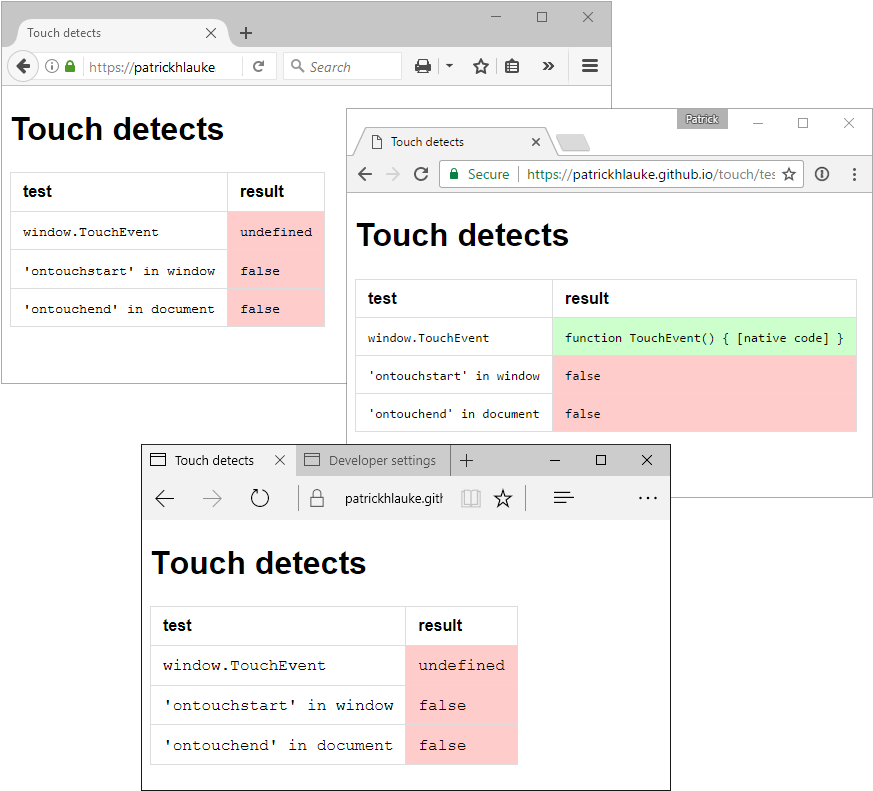Open Edge Hub icon

(563, 498)
